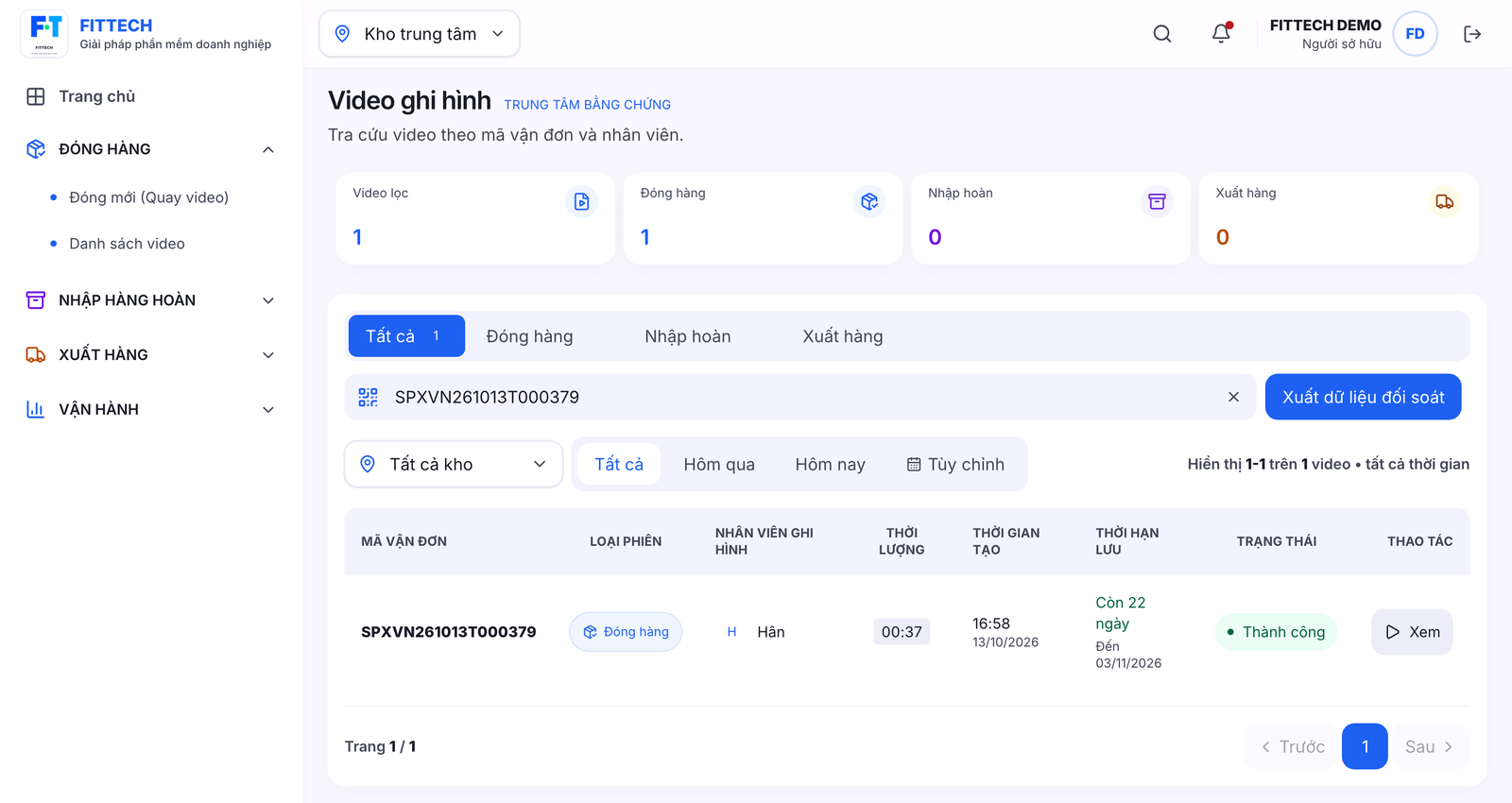Click the QR scan icon in search field
Viewport: 1512px width, 803px height.
[369, 398]
